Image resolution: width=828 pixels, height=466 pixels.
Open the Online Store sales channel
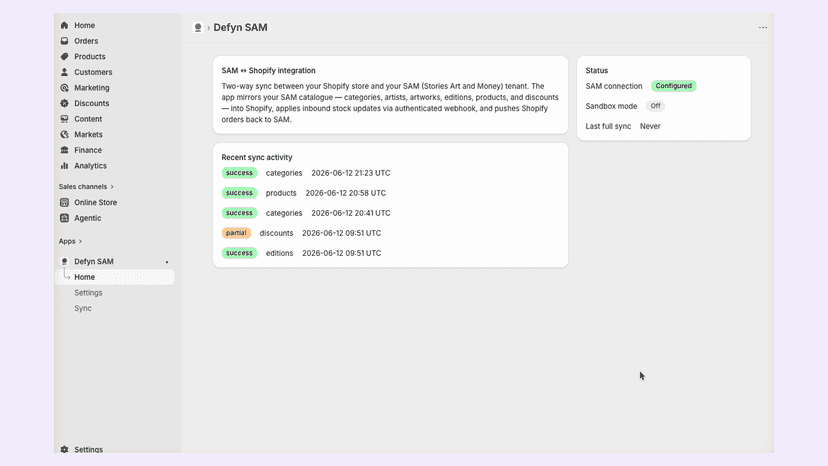click(96, 202)
